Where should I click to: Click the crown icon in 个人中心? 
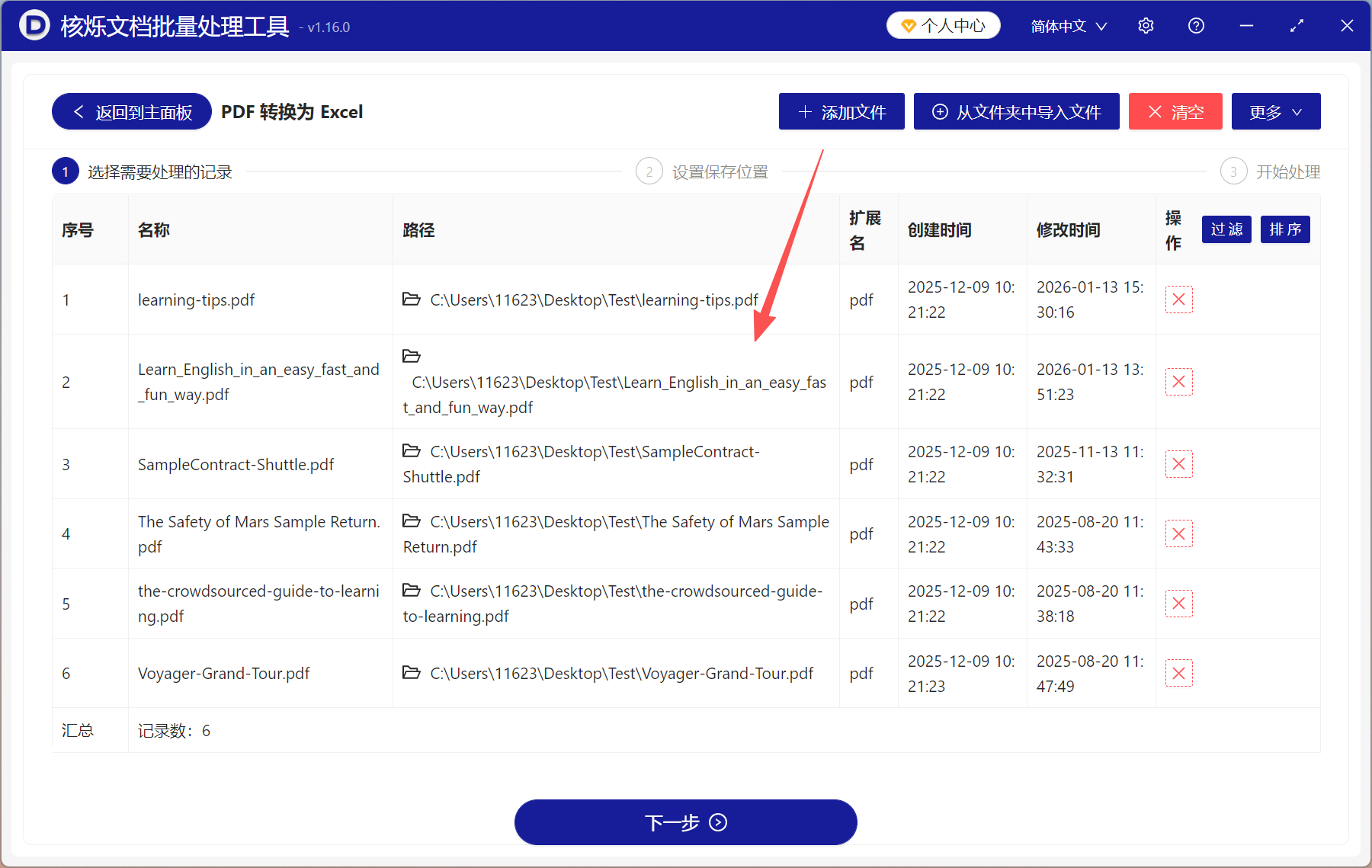coord(908,24)
